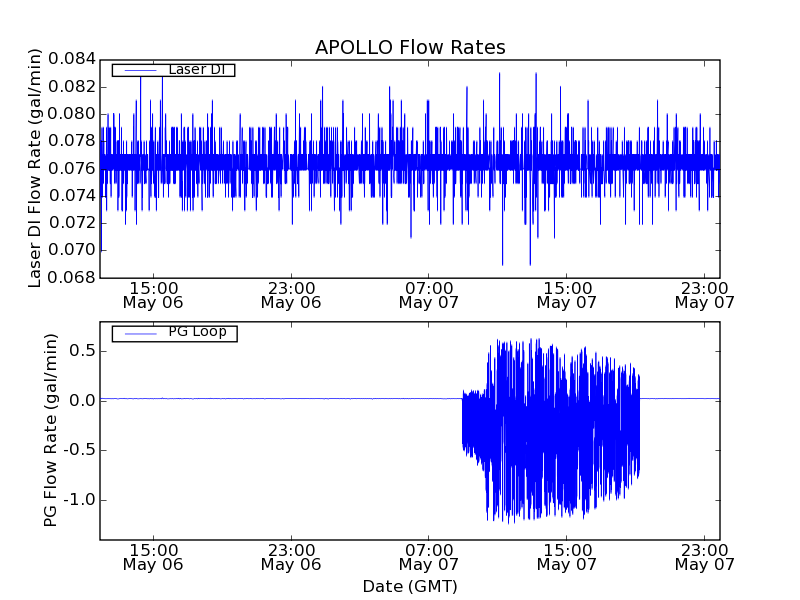Click the "Date (GMT)" x-axis label
Viewport: 800px width, 600px height.
410,586
